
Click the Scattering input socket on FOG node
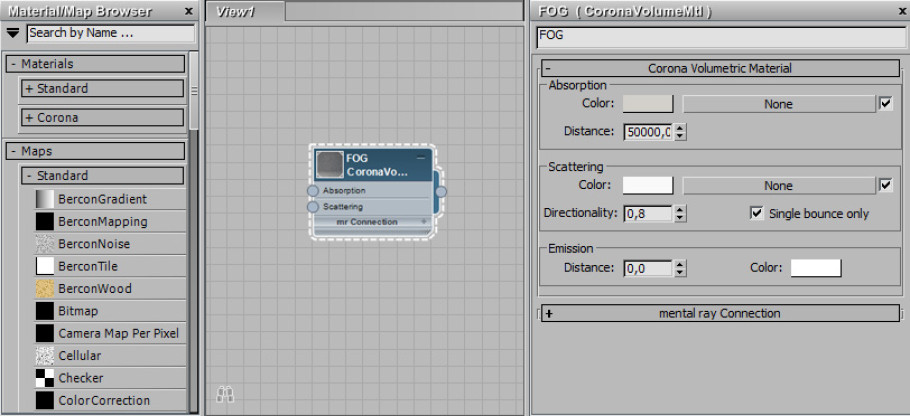(313, 207)
